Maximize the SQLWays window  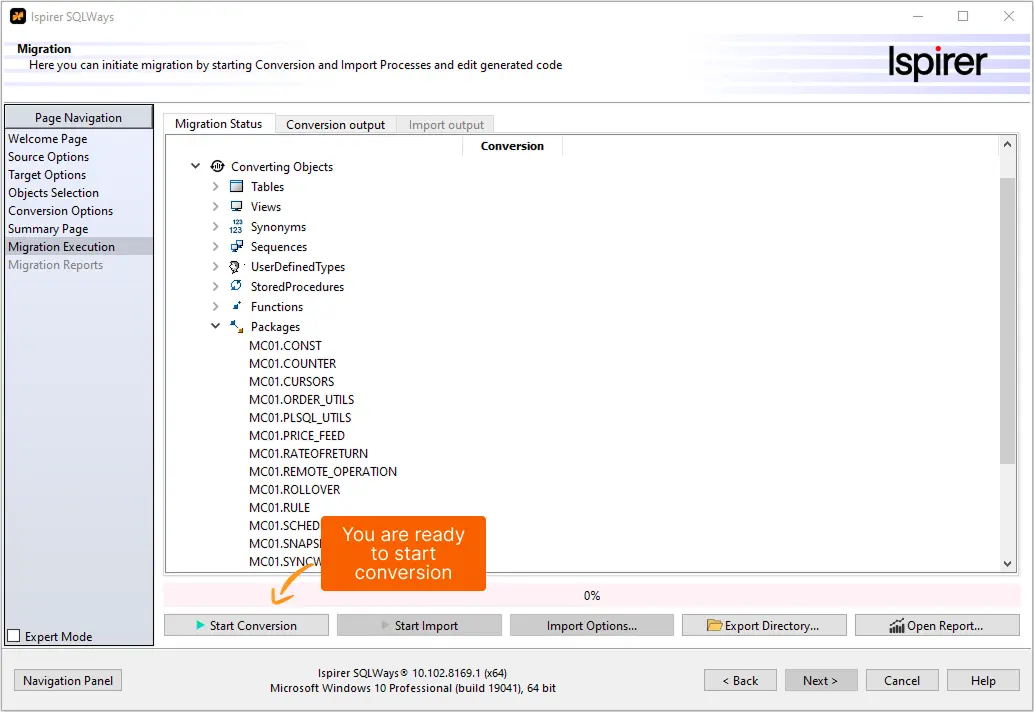click(963, 16)
